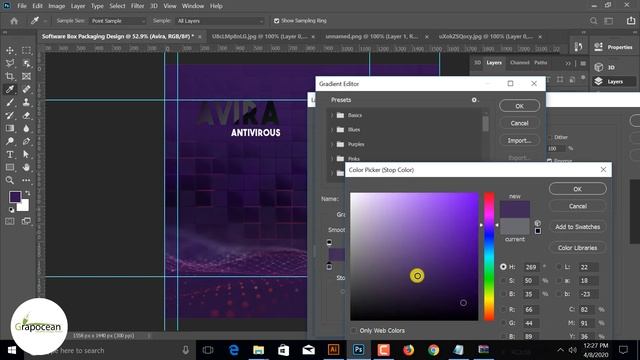Select the R red radio button
The width and height of the screenshot is (640, 360).
pos(503,309)
